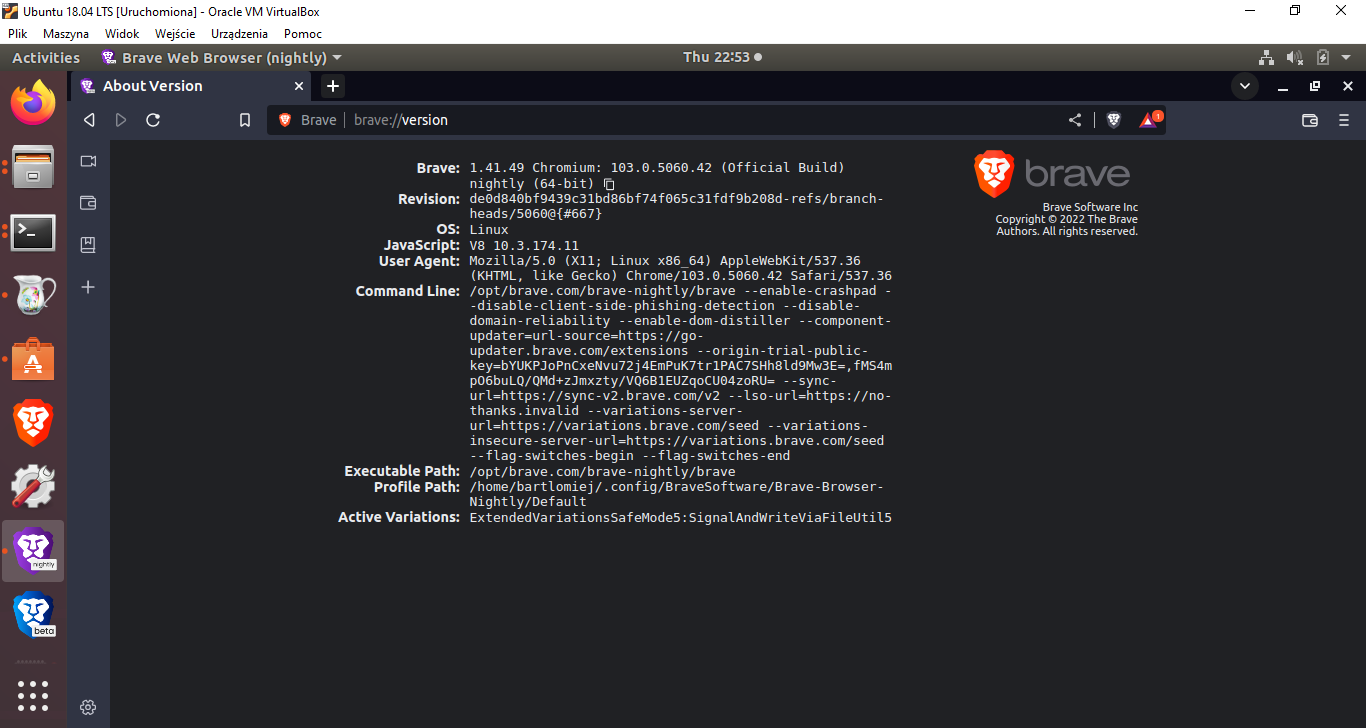Open the Urządzenia menu in VirtualBox
Image resolution: width=1366 pixels, height=728 pixels.
(239, 33)
